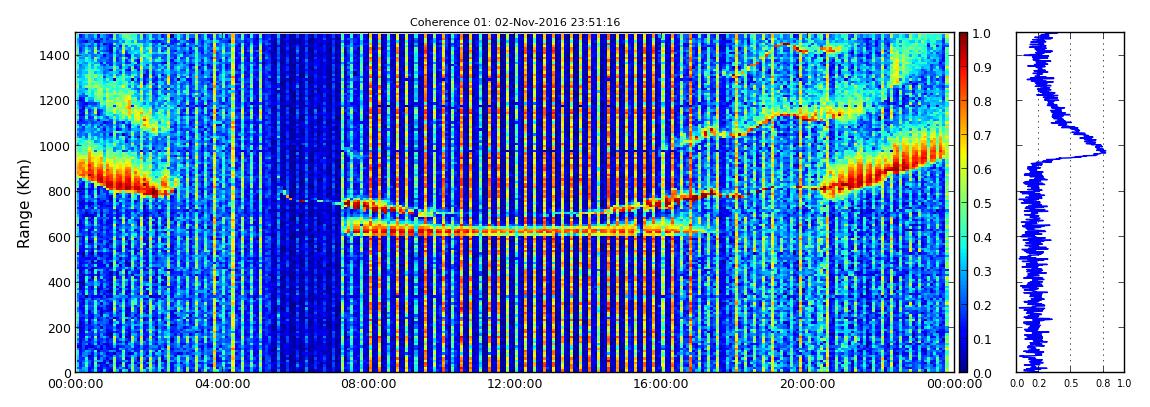Click the colorbar label 0.6
Viewport: 1150px width, 407px height.
(981, 169)
